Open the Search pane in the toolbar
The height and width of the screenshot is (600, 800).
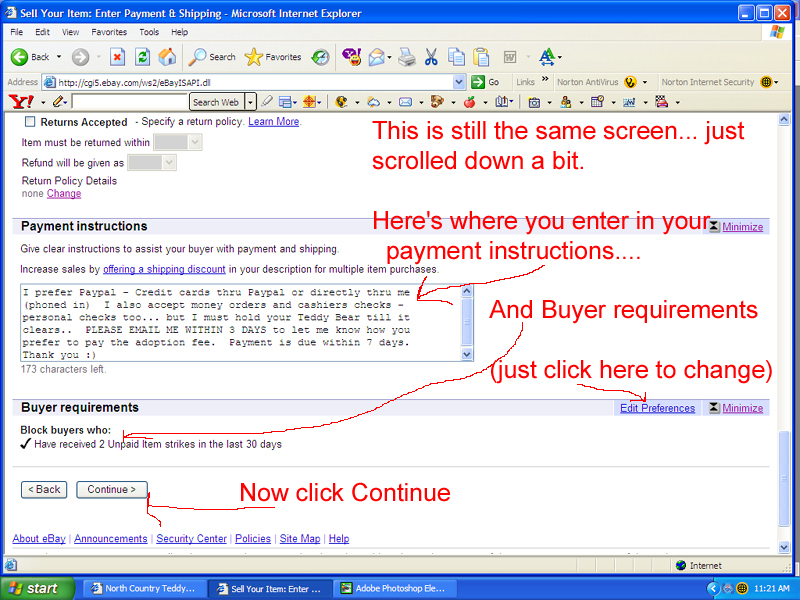212,57
